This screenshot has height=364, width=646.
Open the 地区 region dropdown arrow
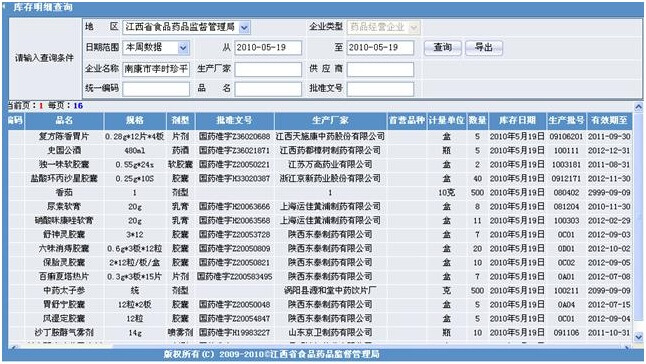point(244,28)
